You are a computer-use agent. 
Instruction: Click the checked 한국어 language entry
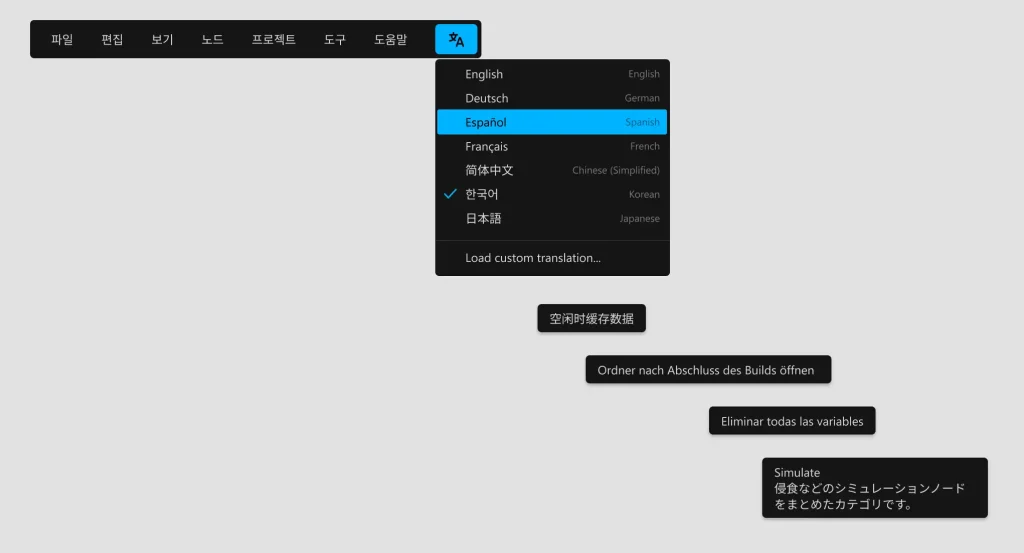coord(552,194)
